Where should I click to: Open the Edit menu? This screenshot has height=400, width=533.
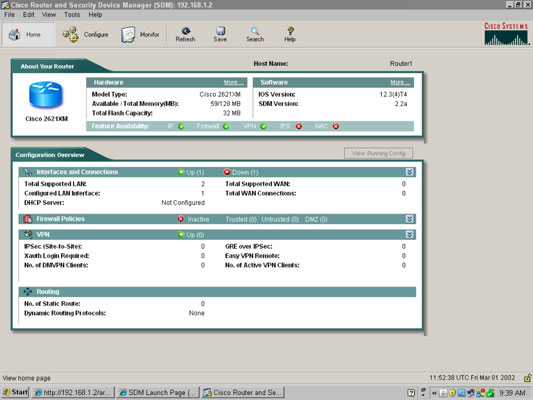point(29,15)
